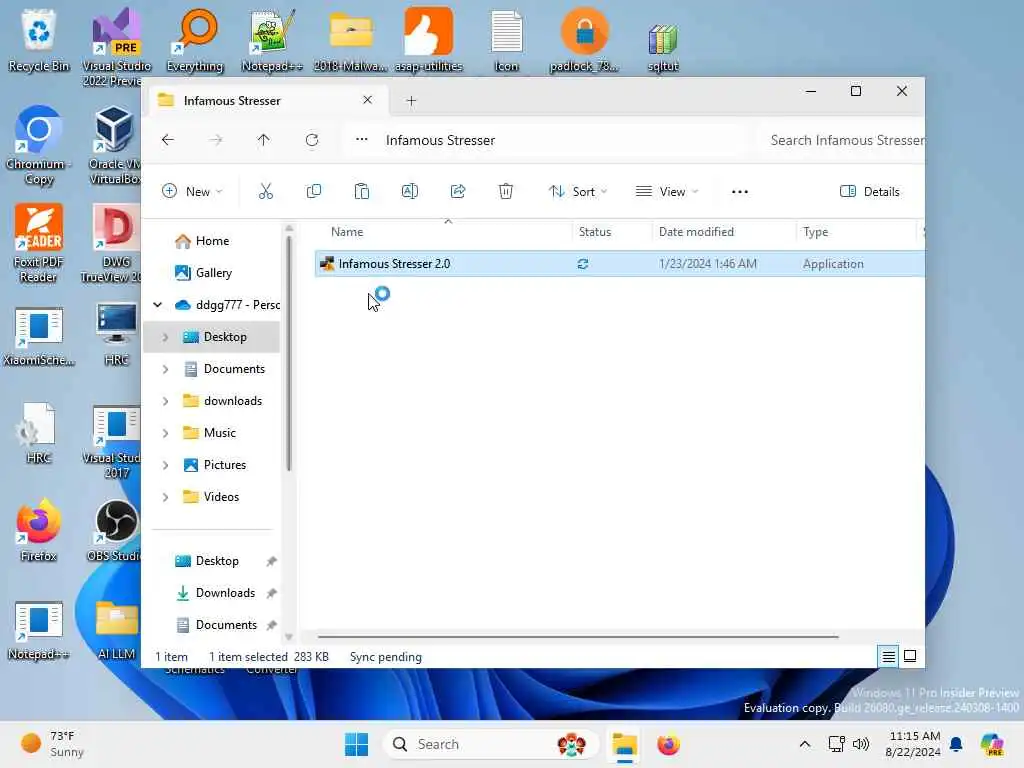Screen dimensions: 1024x768
Task: Click the sync status icon of Infamous Stresser 2.0
Action: (x=583, y=264)
